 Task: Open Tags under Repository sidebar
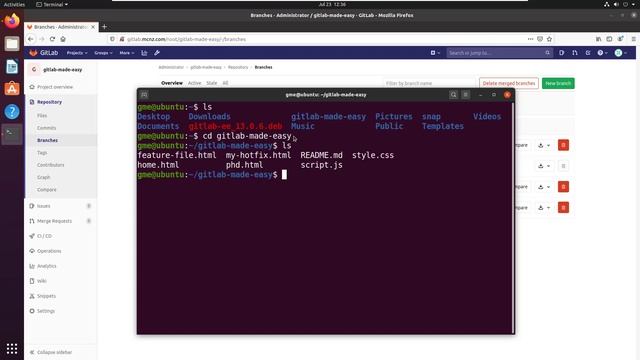pyautogui.click(x=42, y=153)
